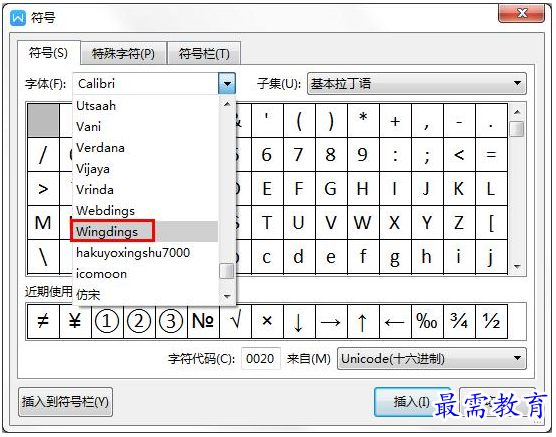
Task: Choose the Vani font entry
Action: [x=145, y=127]
